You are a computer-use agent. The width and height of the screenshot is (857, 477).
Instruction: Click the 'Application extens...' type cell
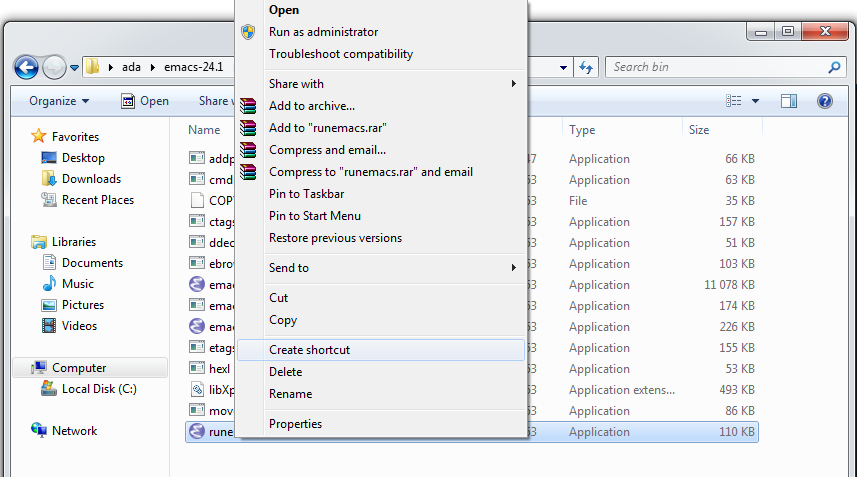point(621,390)
